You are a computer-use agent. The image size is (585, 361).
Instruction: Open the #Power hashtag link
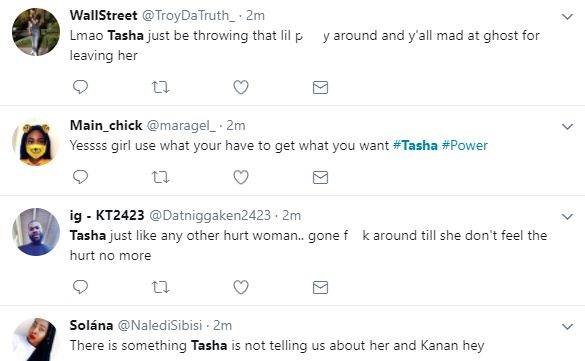coord(464,145)
